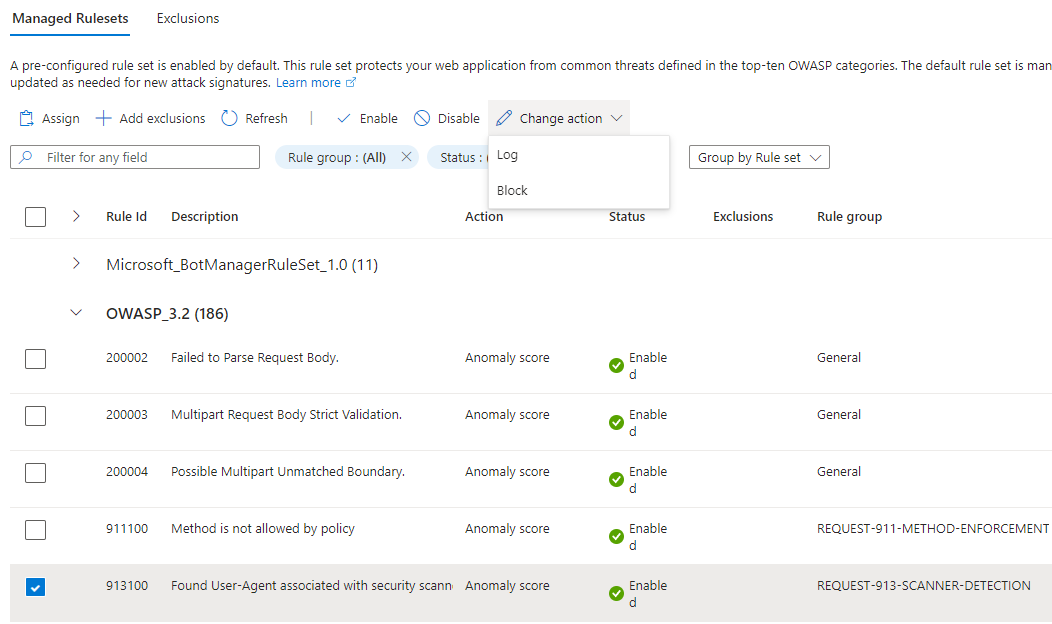Sort by the Rule Id column header

click(x=126, y=216)
